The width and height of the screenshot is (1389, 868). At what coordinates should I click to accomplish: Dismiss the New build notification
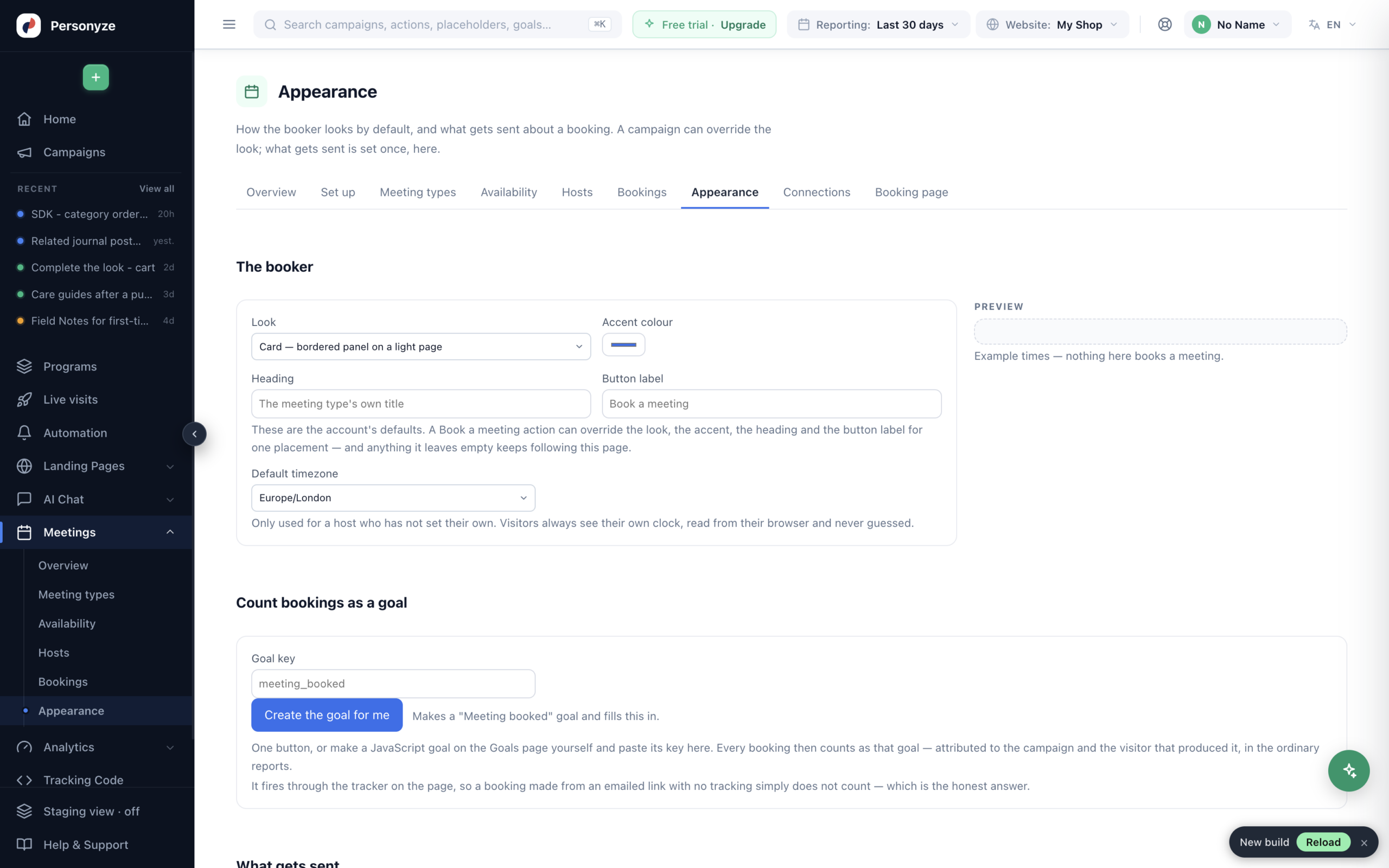pos(1365,843)
